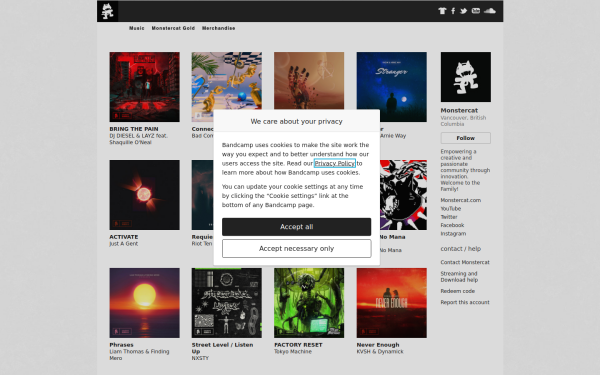Image resolution: width=600 pixels, height=375 pixels.
Task: Open the Privacy Policy link
Action: tap(335, 163)
